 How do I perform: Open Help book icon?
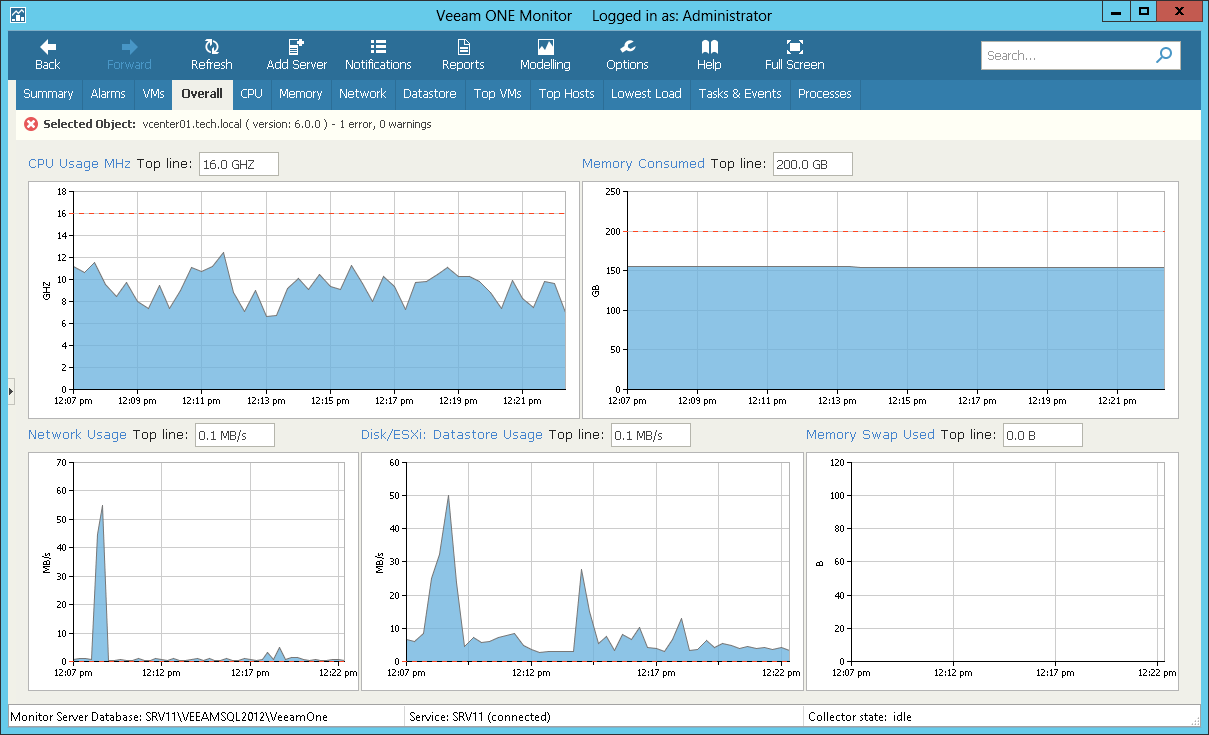[x=709, y=55]
